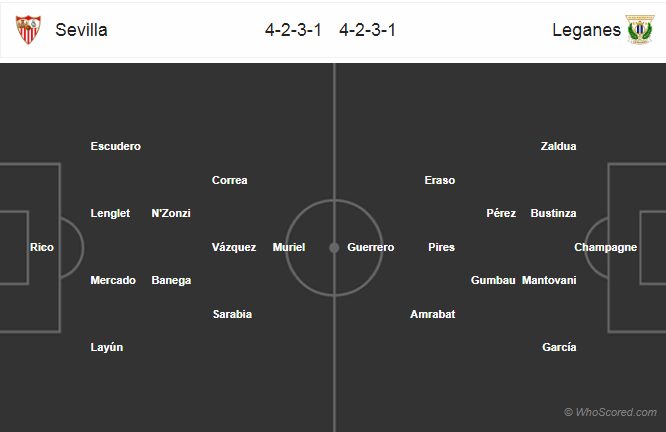This screenshot has width=666, height=432.
Task: Click Amrabat on Leganes's wing
Action: click(432, 314)
